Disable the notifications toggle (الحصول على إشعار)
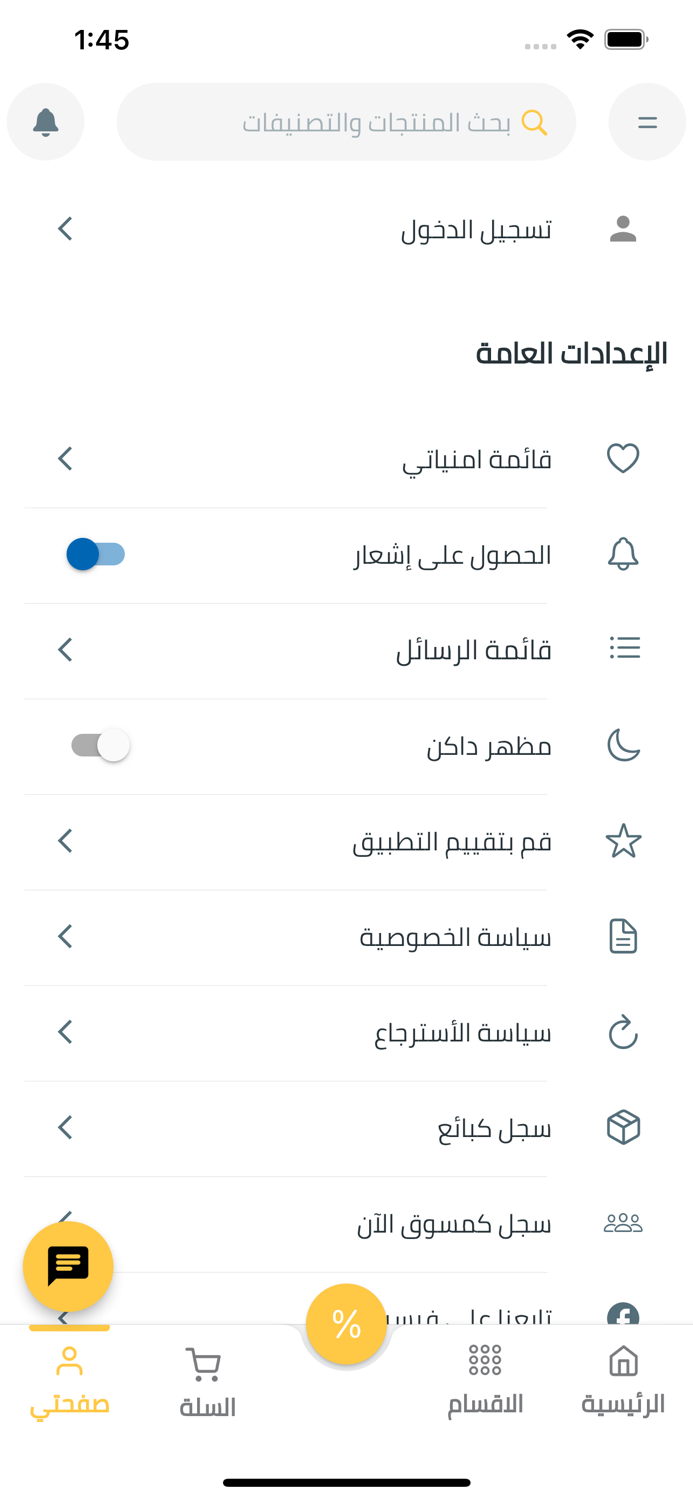 coord(97,553)
